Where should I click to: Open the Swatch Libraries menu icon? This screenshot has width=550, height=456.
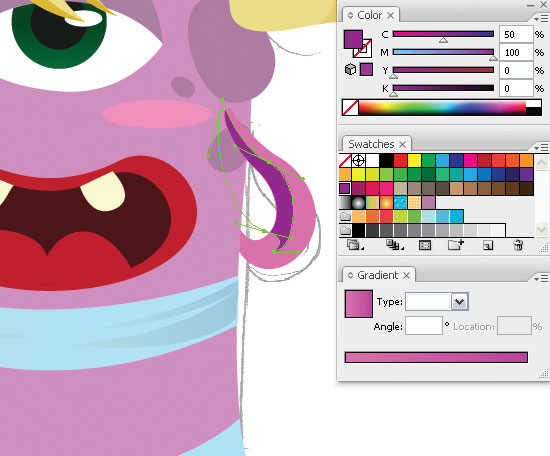point(354,244)
